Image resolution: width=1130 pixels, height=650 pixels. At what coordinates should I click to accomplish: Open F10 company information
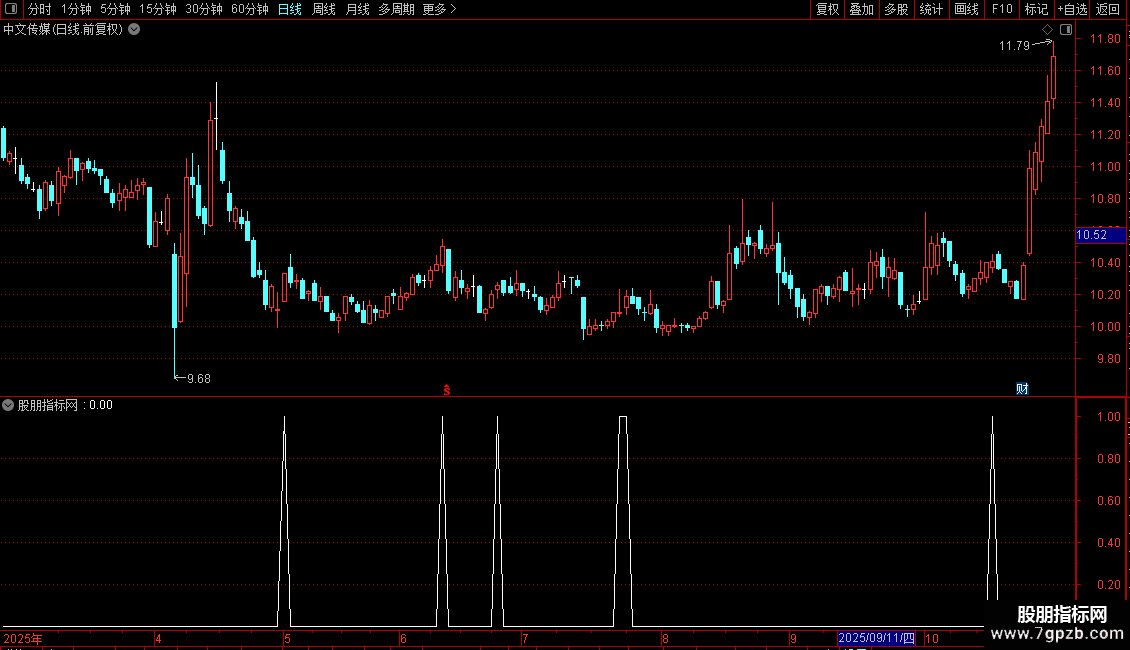coord(1002,9)
